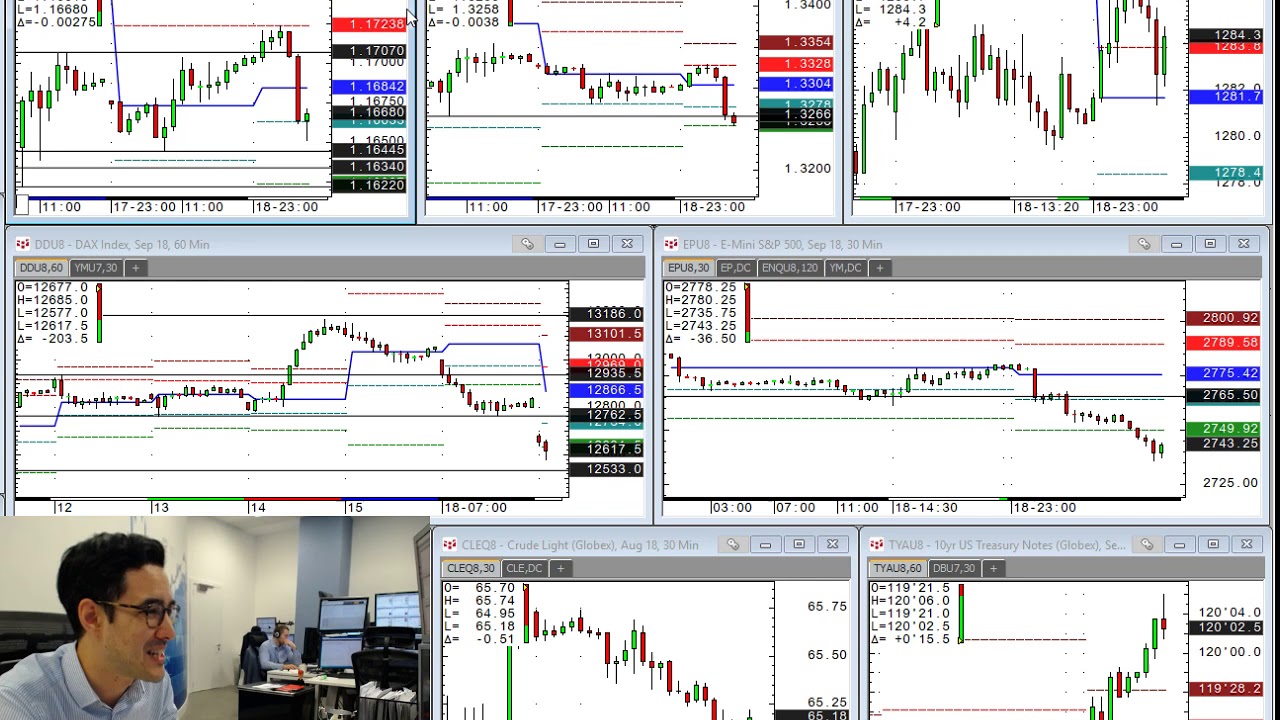Click the red 2789.58 price label
The image size is (1280, 720).
click(1225, 343)
